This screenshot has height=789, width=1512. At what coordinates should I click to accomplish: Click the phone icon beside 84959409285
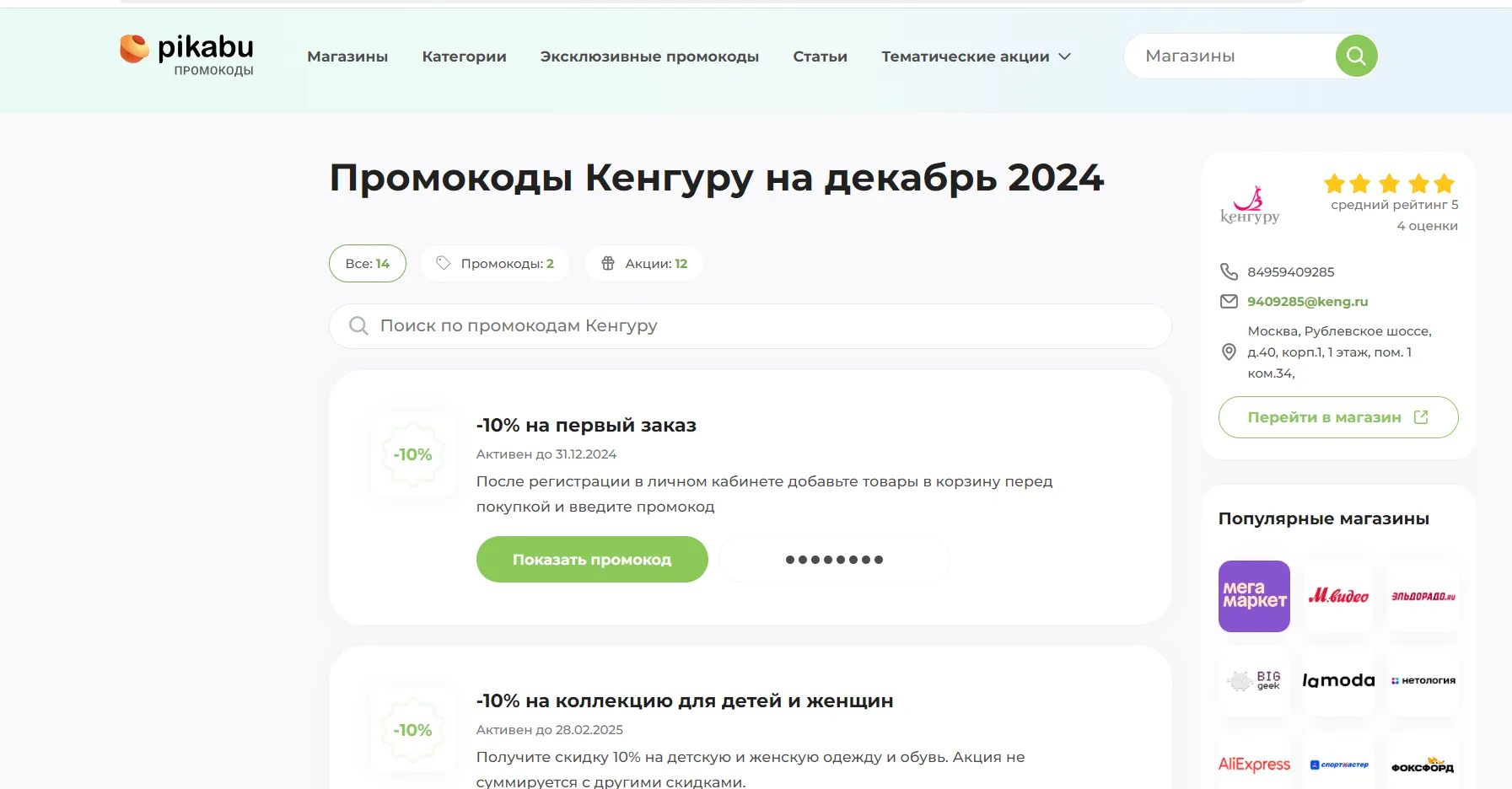click(x=1229, y=271)
